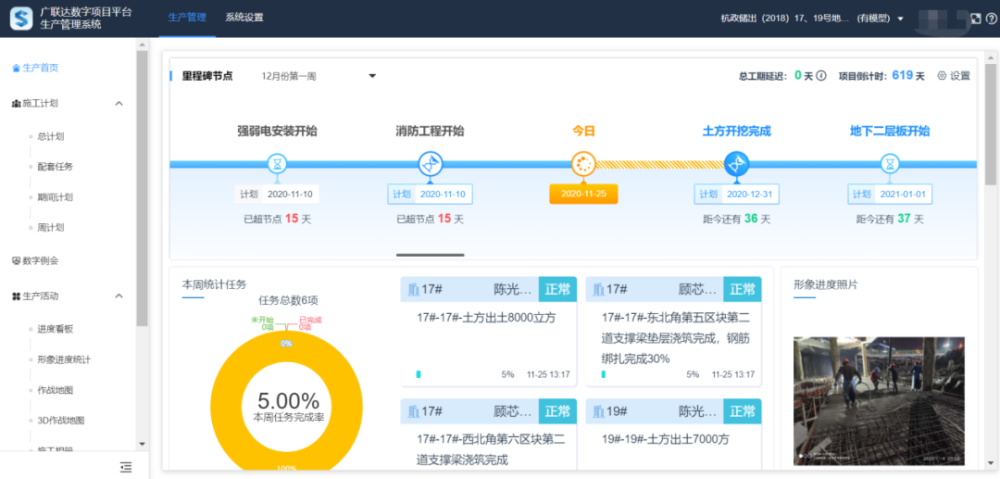
Task: Open 作战地图 in sidebar
Action: point(55,390)
